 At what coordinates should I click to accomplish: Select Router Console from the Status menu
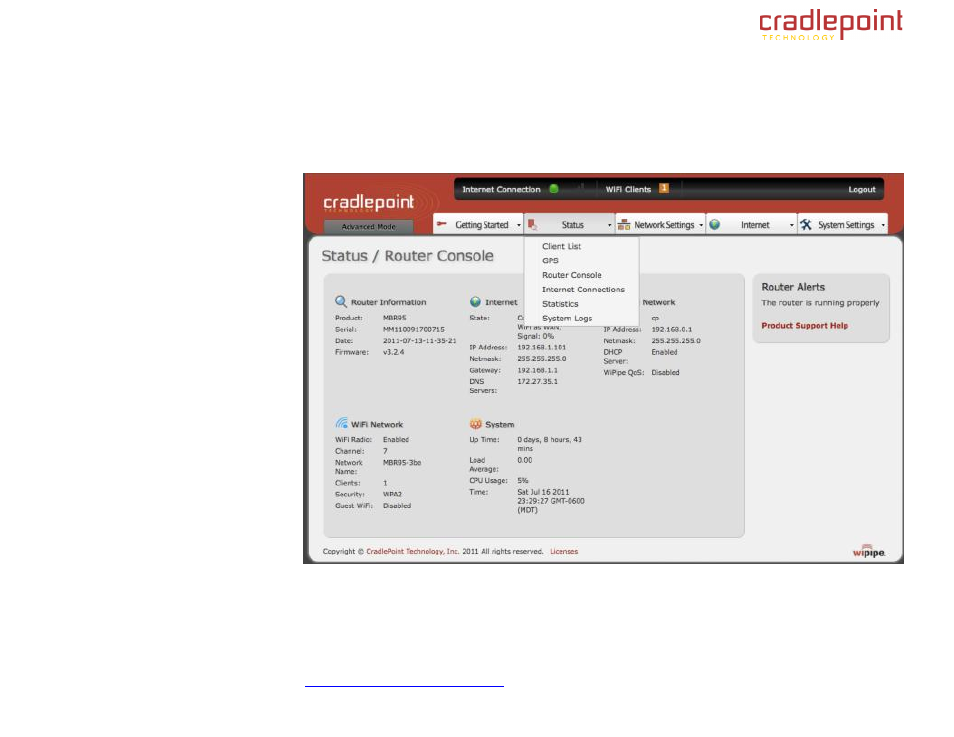pos(571,275)
